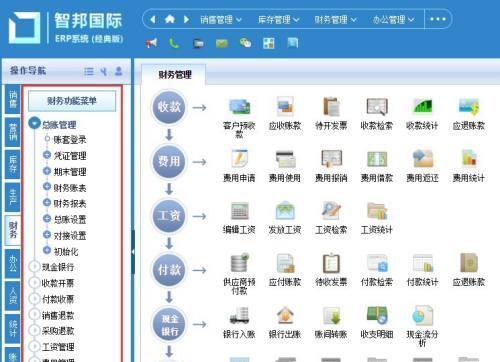Viewport: 500px width, 362px height.
Task: Open the more options ellipsis menu
Action: coord(438,19)
